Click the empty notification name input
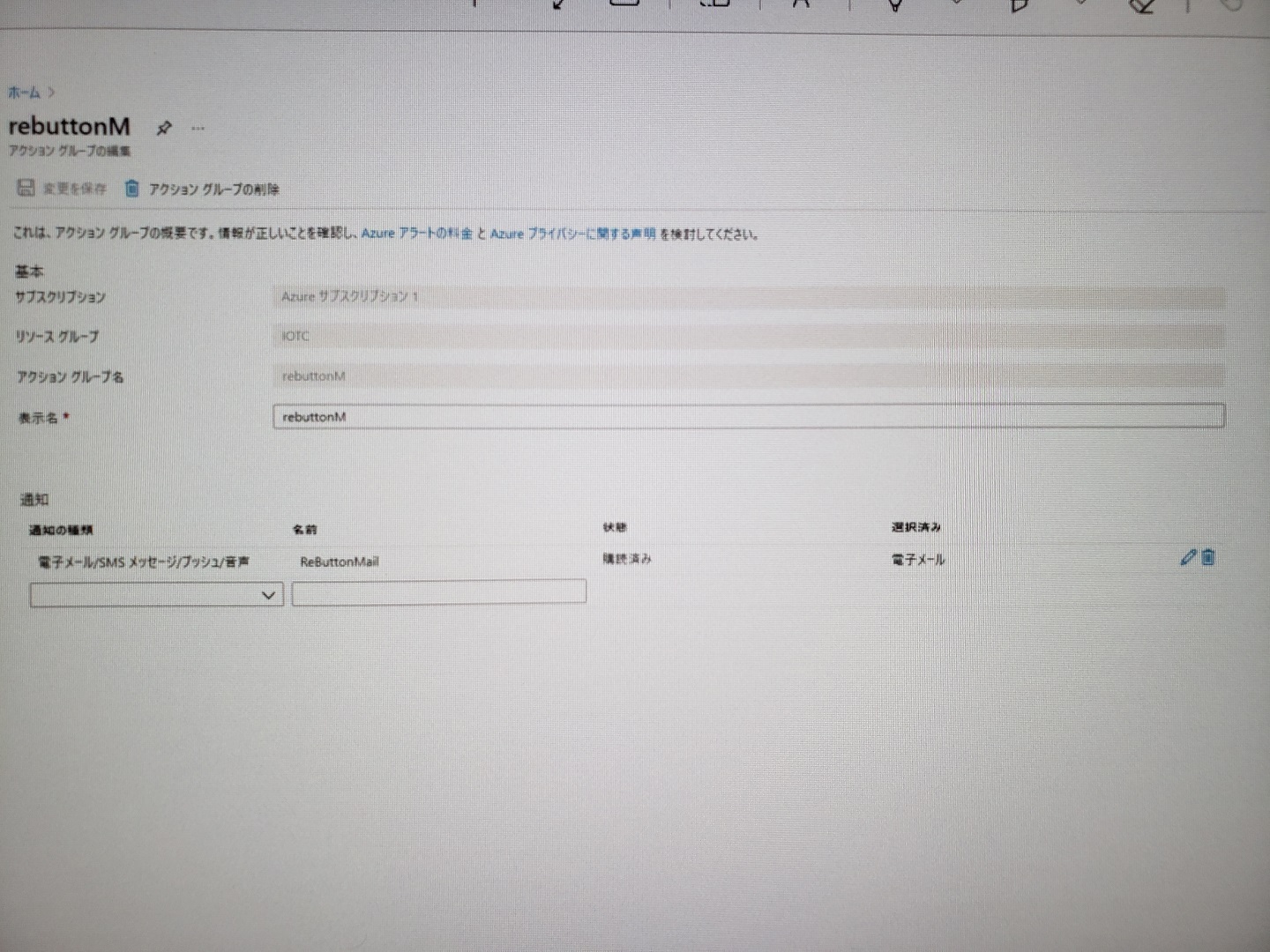 [x=439, y=591]
